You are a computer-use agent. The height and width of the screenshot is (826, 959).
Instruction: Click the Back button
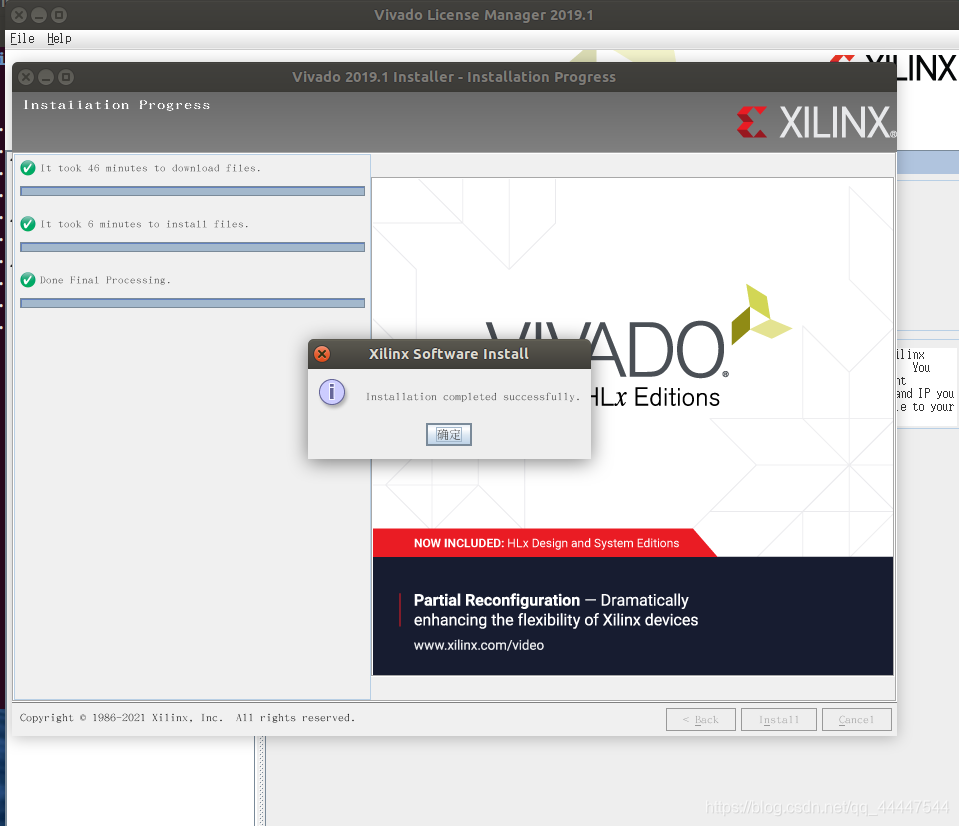700,719
